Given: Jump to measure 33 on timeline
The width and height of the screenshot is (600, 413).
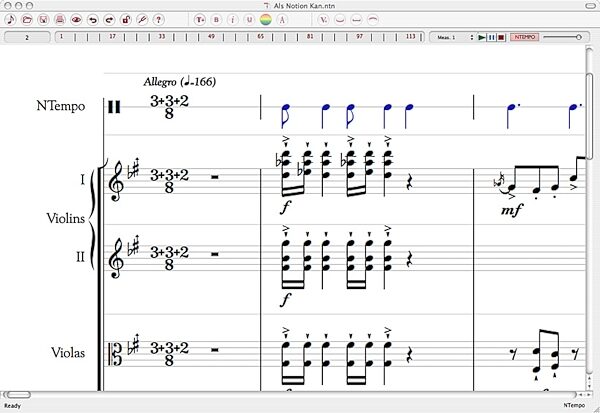Looking at the screenshot, I should pyautogui.click(x=162, y=37).
